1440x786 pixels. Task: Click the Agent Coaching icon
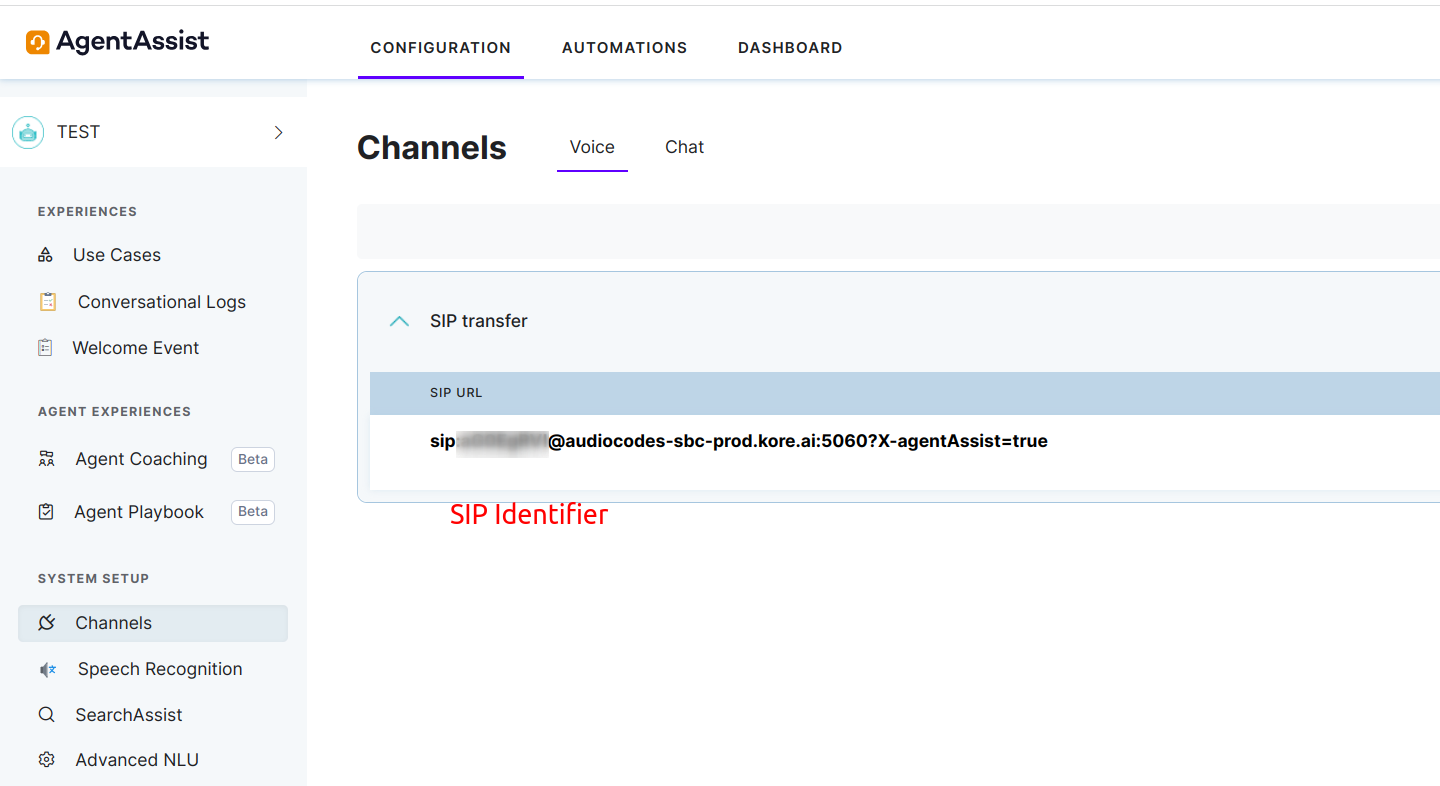pos(47,459)
